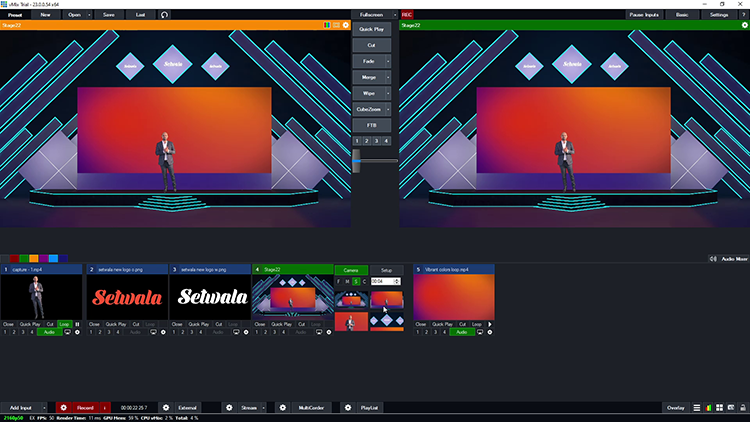Toggle Loop on capture-1.mp4 input

click(64, 325)
